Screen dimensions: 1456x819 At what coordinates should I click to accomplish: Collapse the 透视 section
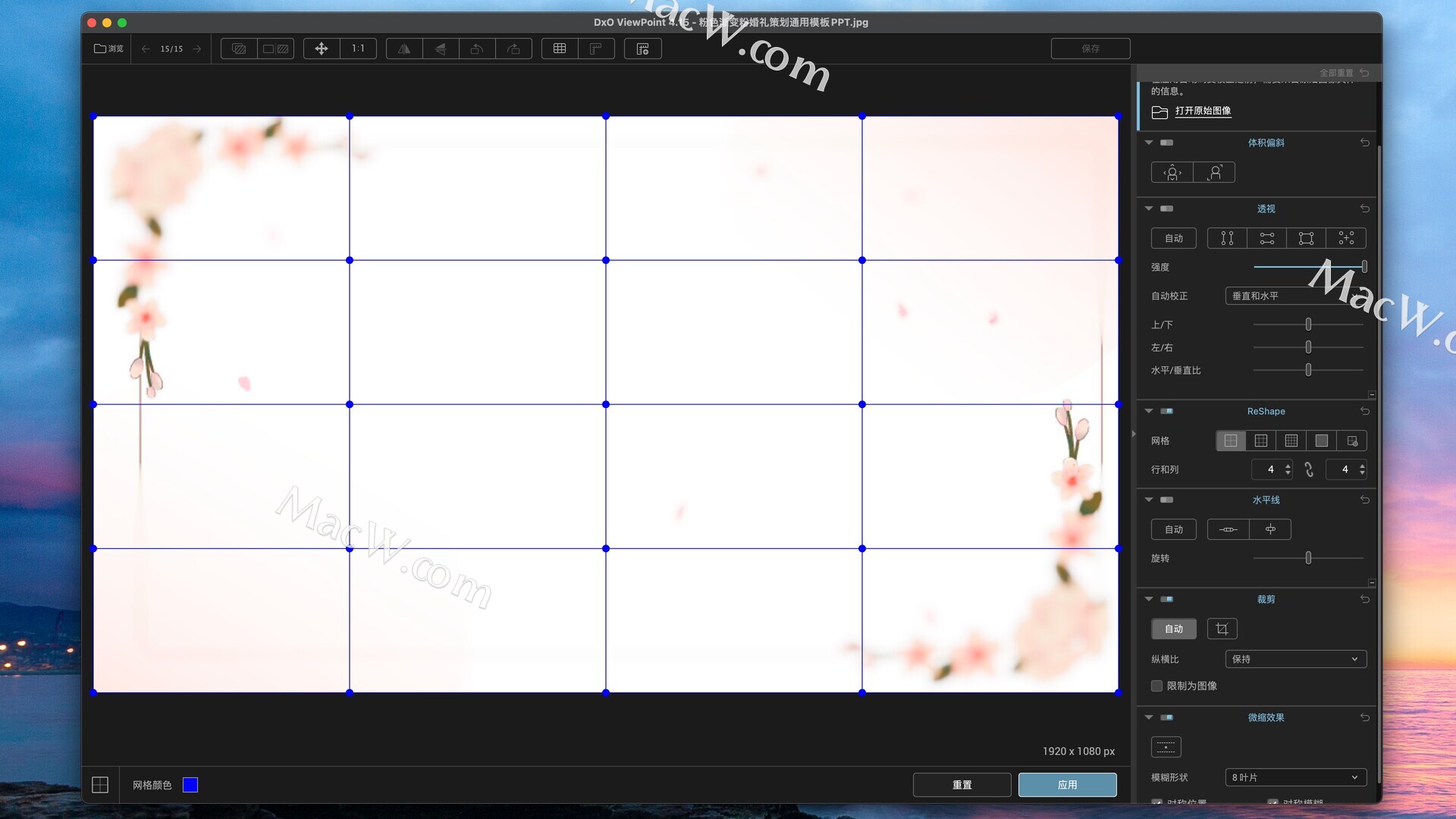1149,209
